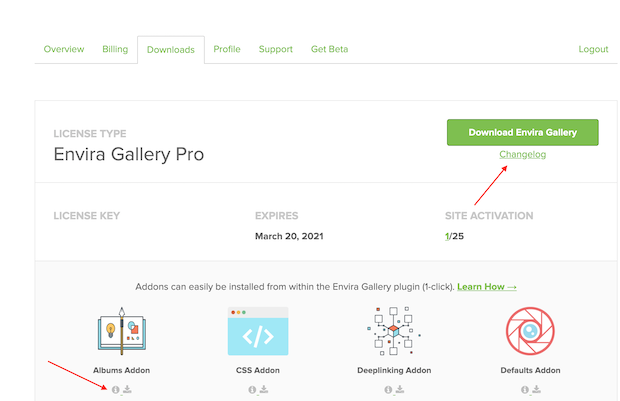The image size is (620, 401).
Task: Open the Support tab
Action: pos(276,49)
